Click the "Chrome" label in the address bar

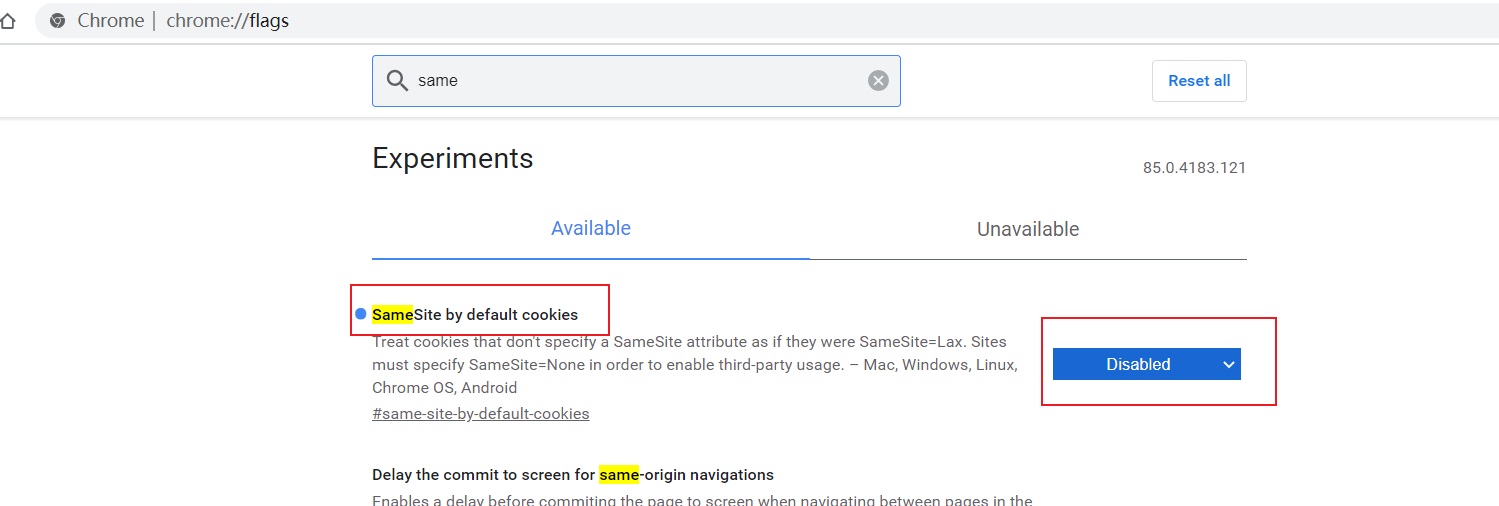(x=111, y=21)
